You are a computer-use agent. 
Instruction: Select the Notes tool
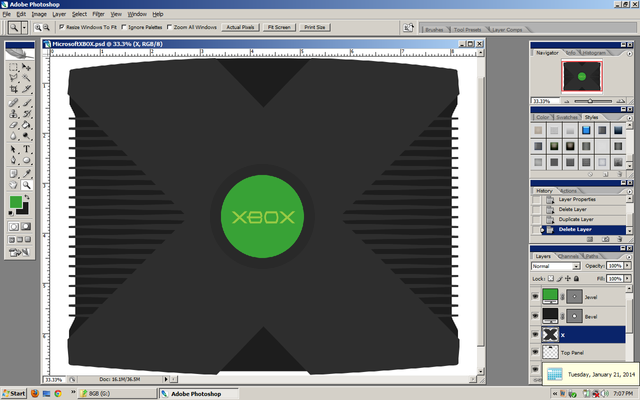click(x=13, y=174)
